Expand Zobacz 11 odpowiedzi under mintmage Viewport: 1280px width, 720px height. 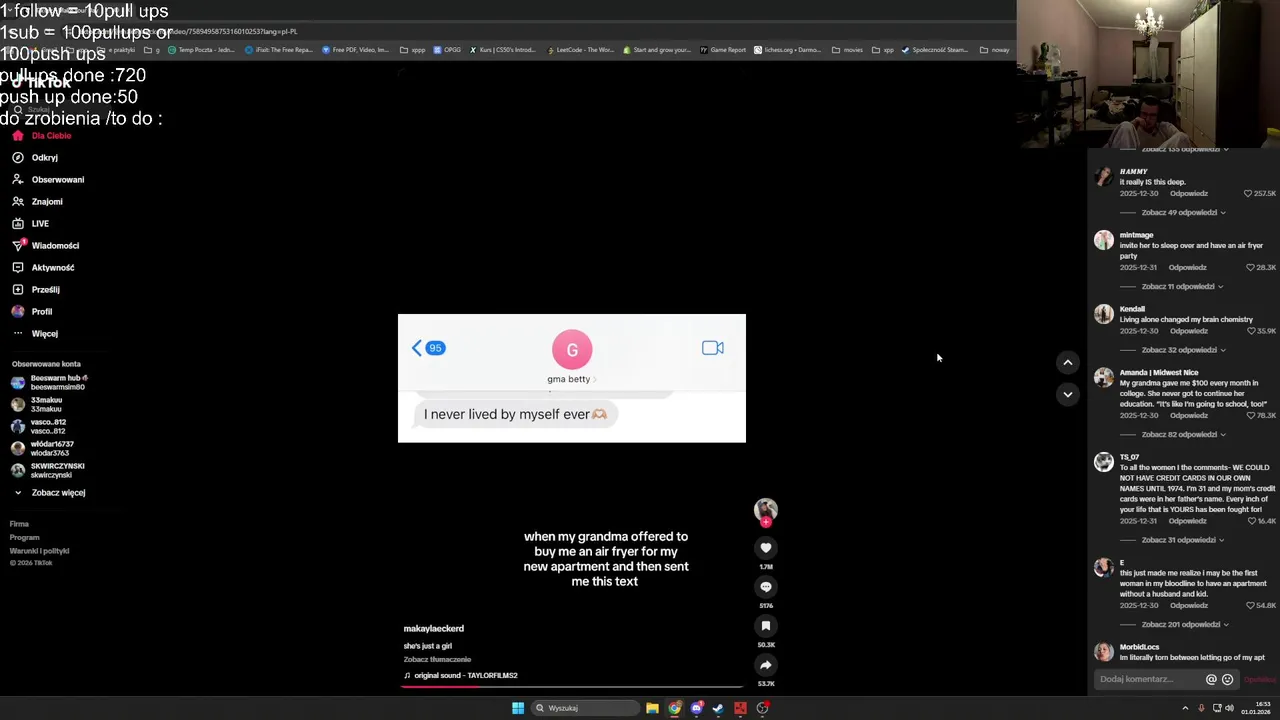pos(1182,287)
